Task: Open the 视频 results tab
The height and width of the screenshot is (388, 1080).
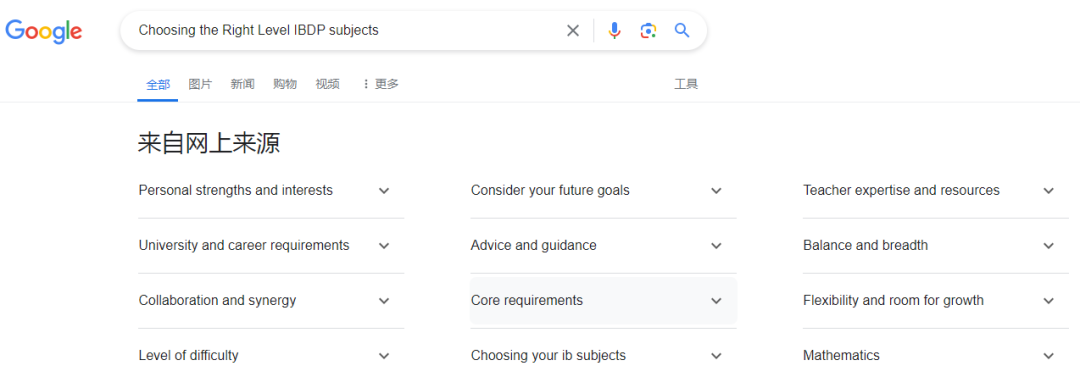Action: (x=327, y=84)
